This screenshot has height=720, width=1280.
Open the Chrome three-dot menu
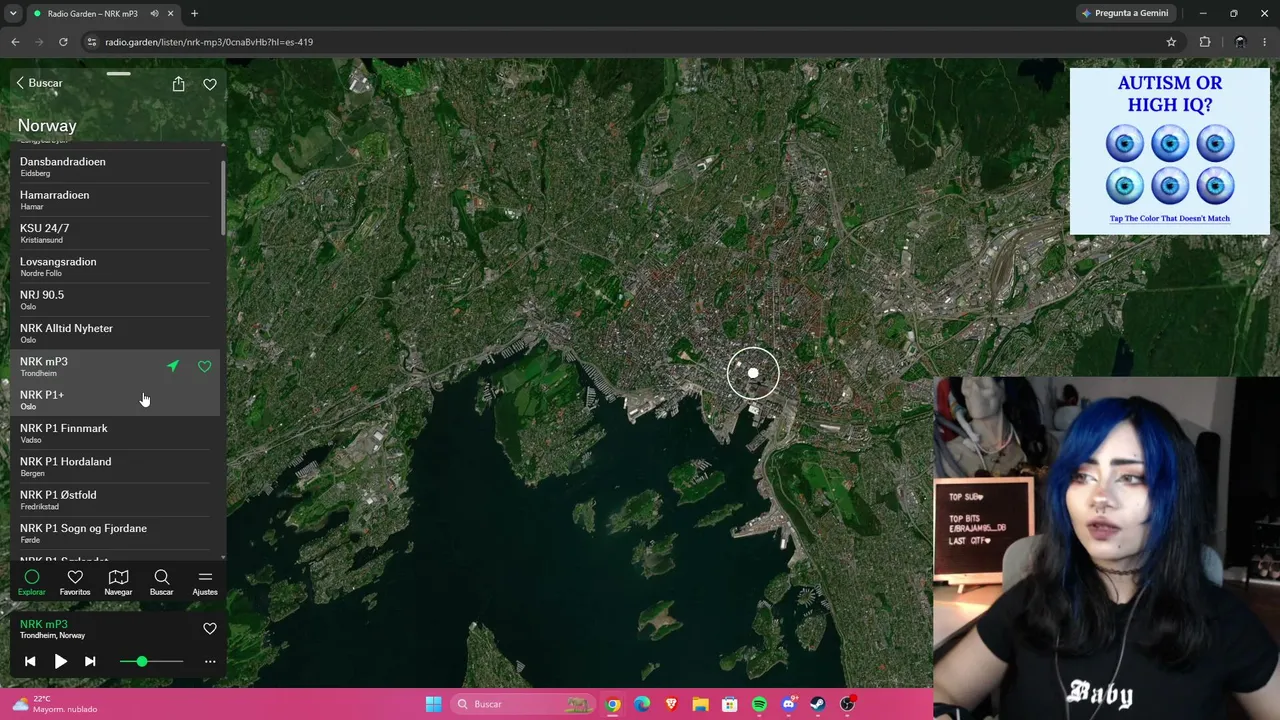tap(1265, 42)
